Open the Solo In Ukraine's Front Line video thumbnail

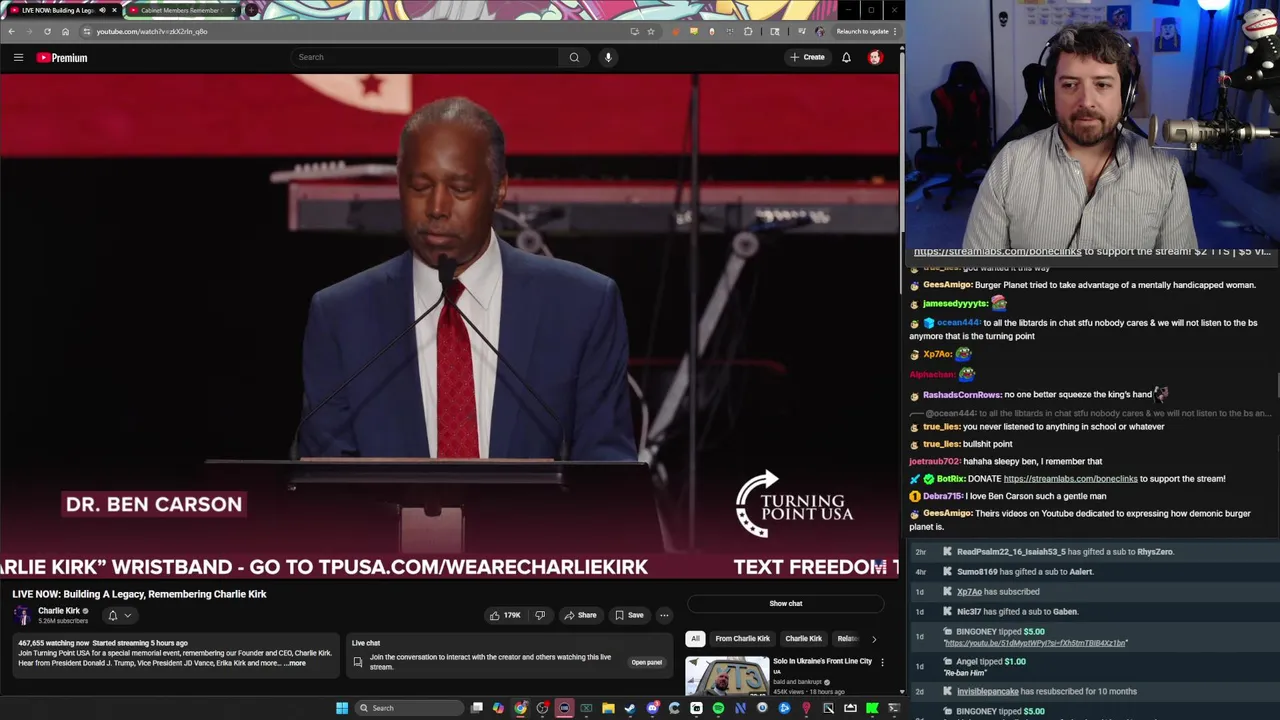click(x=727, y=676)
